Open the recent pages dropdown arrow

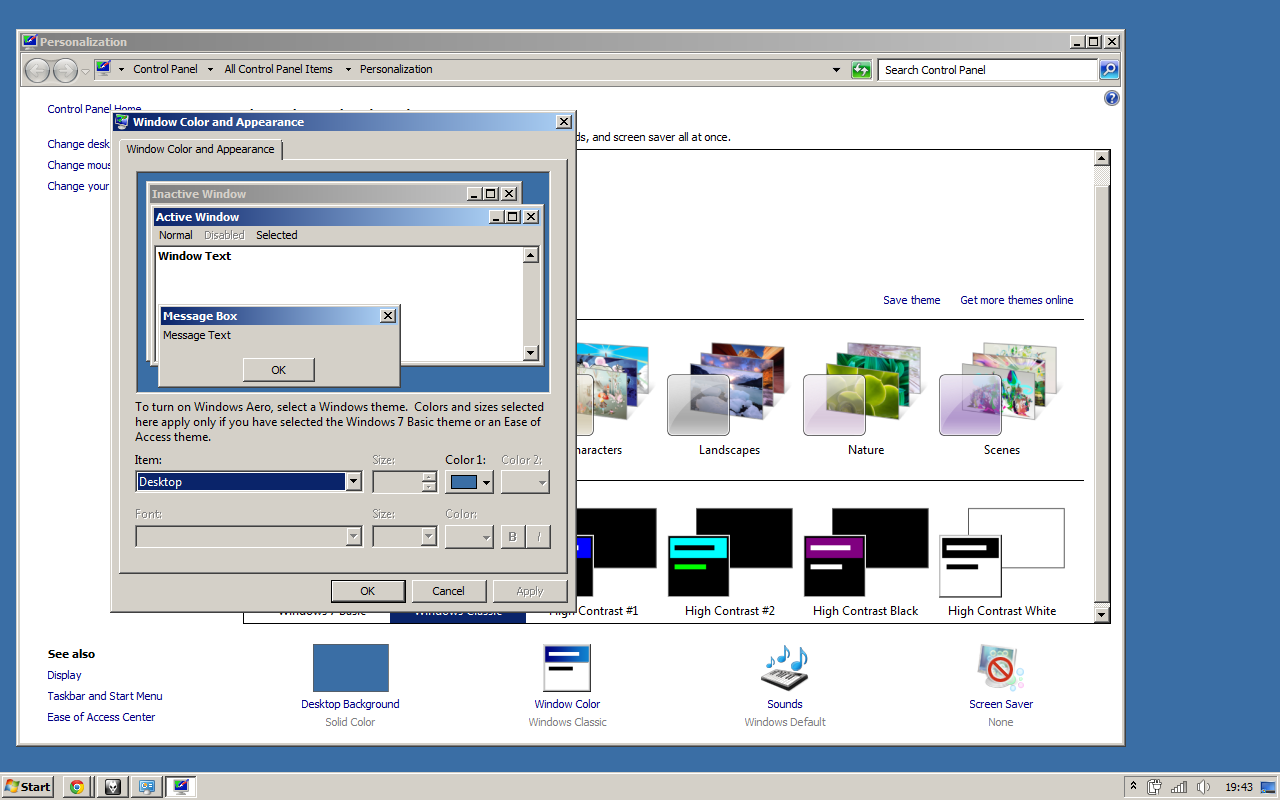click(x=85, y=71)
